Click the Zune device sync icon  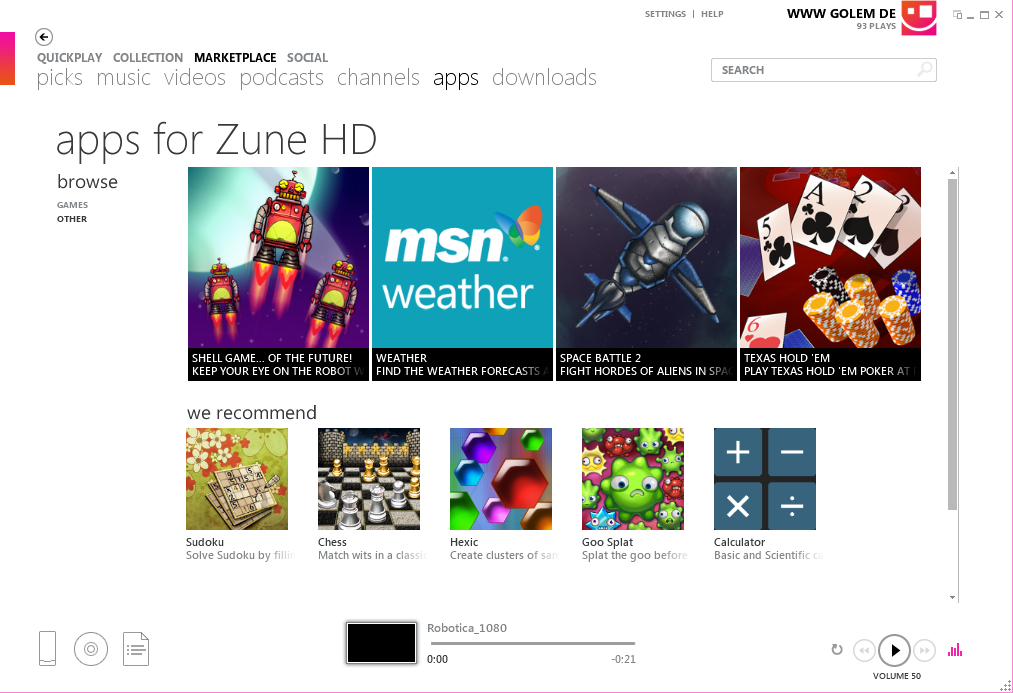47,648
